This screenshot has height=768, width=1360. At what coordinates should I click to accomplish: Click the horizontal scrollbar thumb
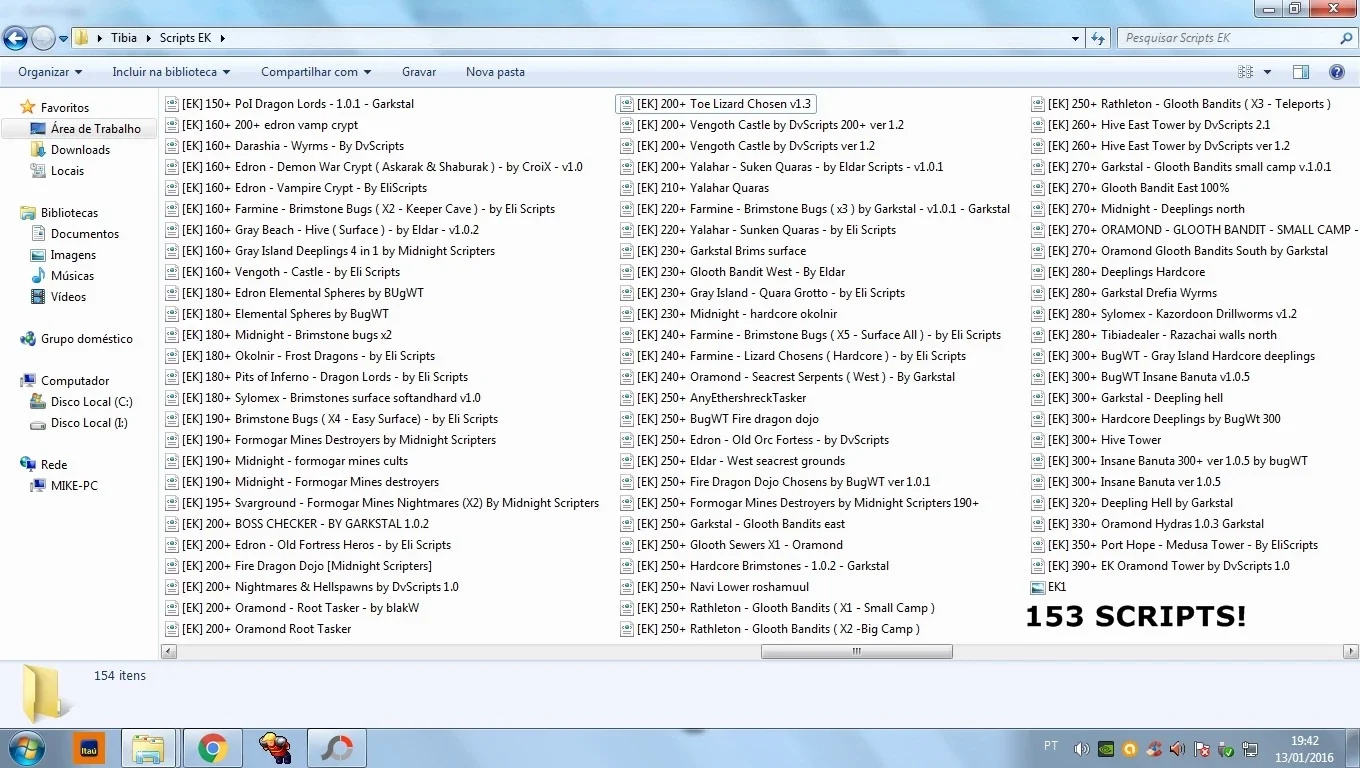[856, 651]
